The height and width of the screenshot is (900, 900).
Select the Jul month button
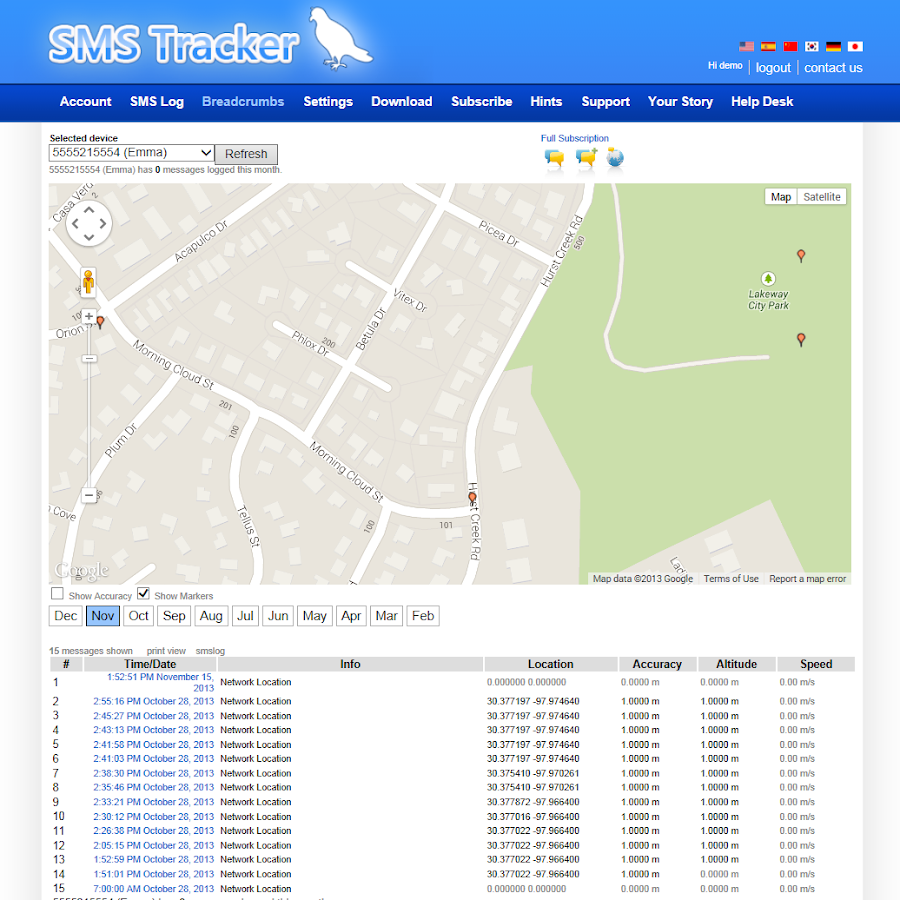coord(245,616)
